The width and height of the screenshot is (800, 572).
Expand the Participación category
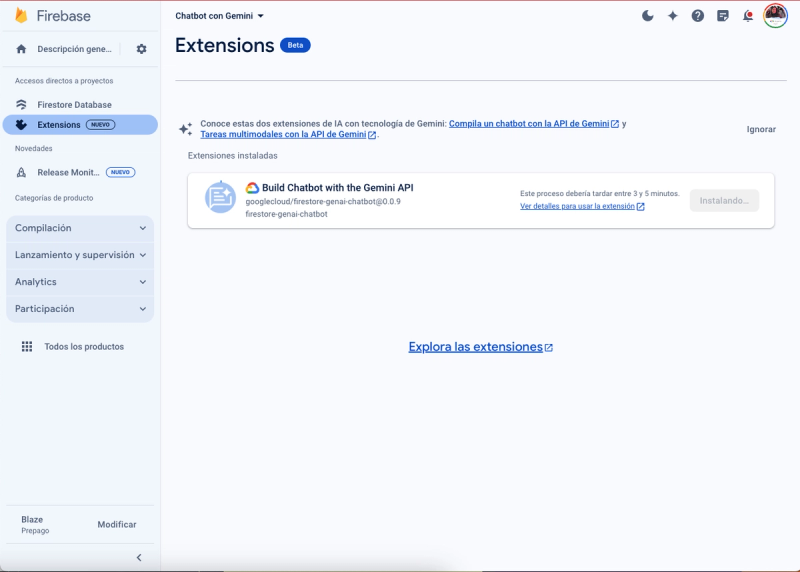click(x=80, y=309)
